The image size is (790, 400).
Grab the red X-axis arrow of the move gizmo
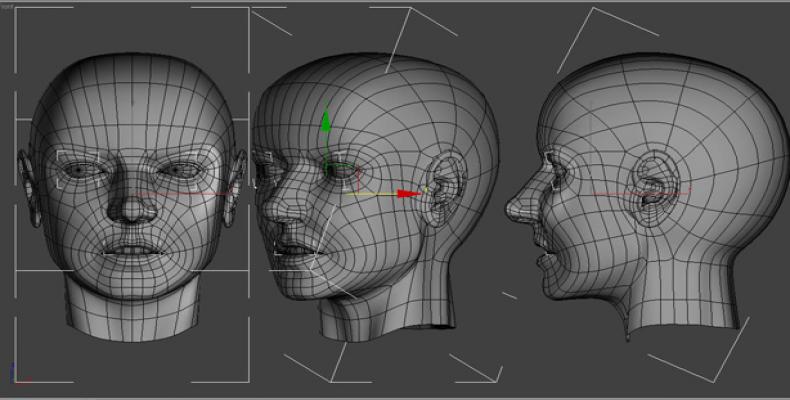pos(409,193)
